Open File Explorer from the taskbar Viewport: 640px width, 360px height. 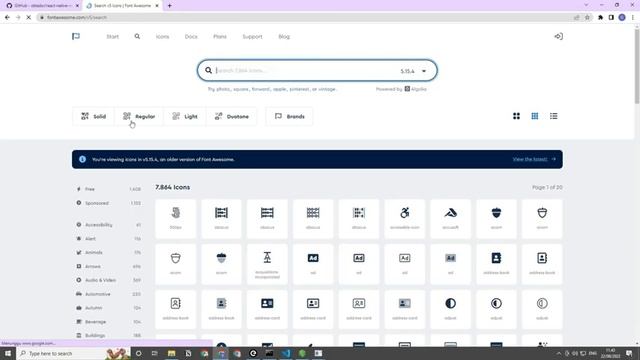(171, 353)
